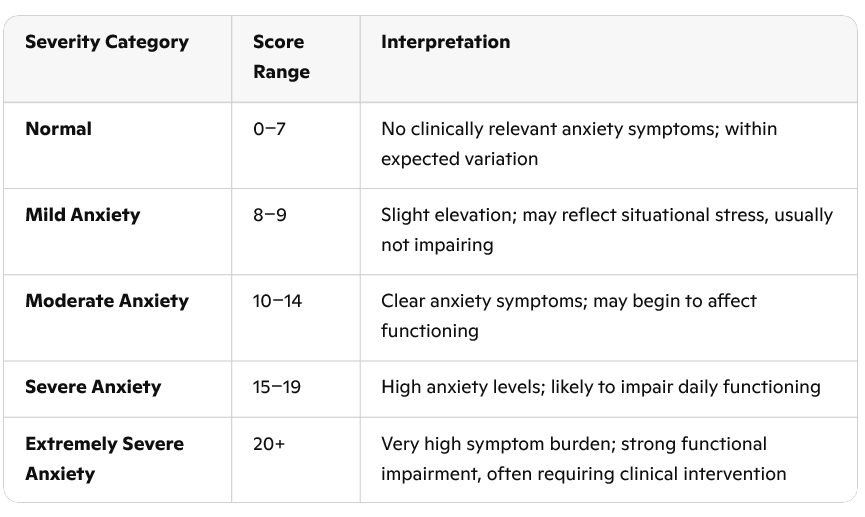Select the Normal severity category cell
The width and height of the screenshot is (865, 517).
58,129
